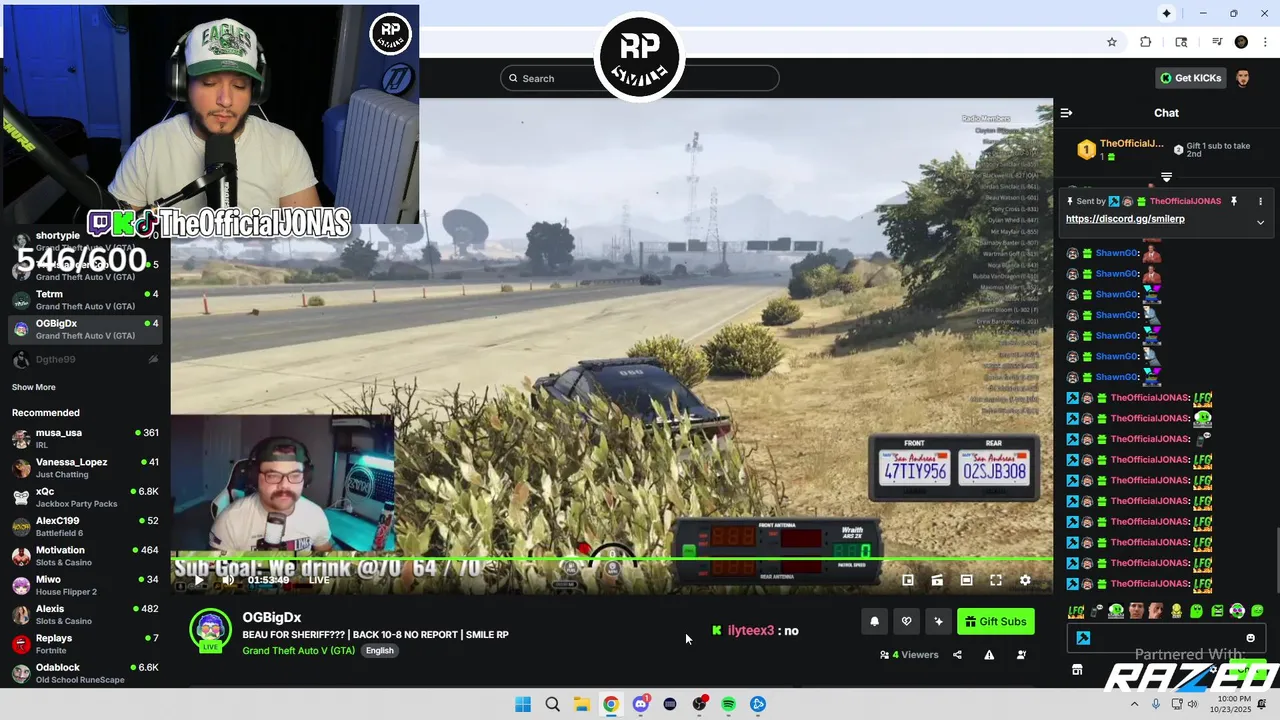The image size is (1280, 720).
Task: Open Discord from taskbar
Action: pyautogui.click(x=640, y=704)
